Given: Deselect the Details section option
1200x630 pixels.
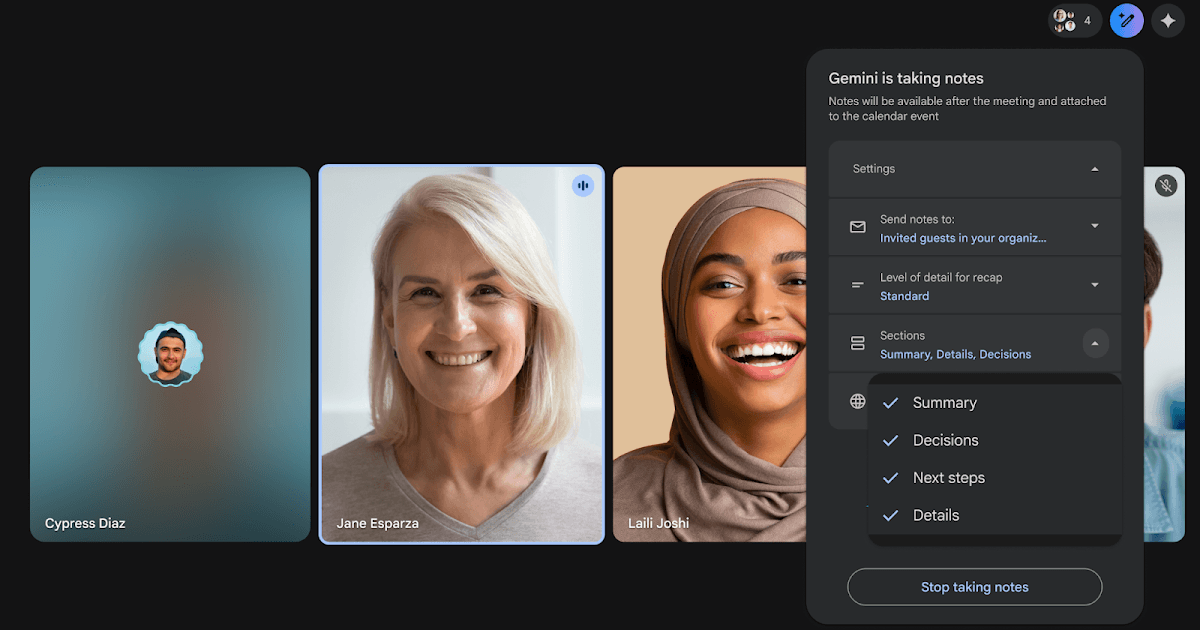Looking at the screenshot, I should click(x=890, y=516).
